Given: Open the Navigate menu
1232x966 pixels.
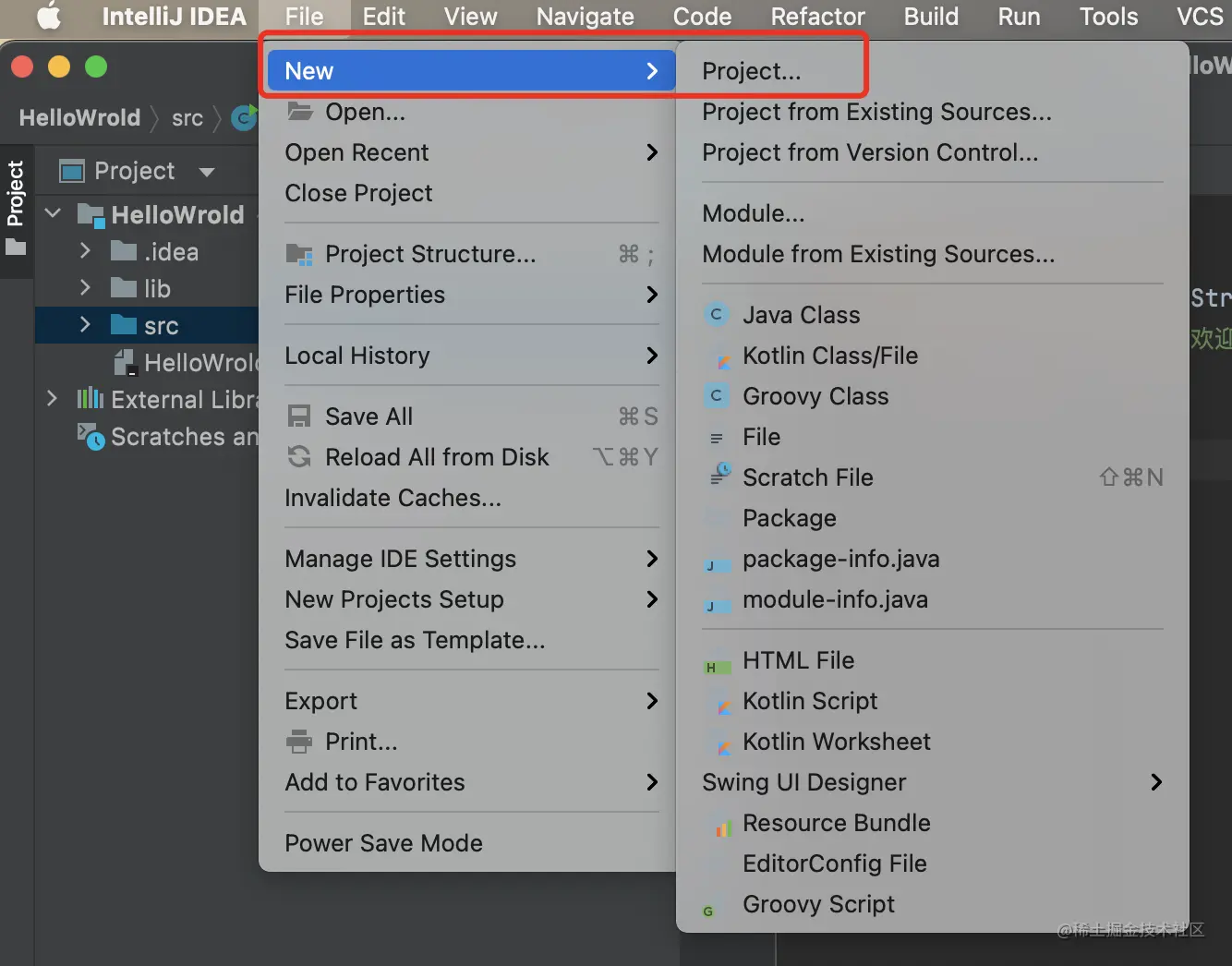Looking at the screenshot, I should tap(585, 17).
